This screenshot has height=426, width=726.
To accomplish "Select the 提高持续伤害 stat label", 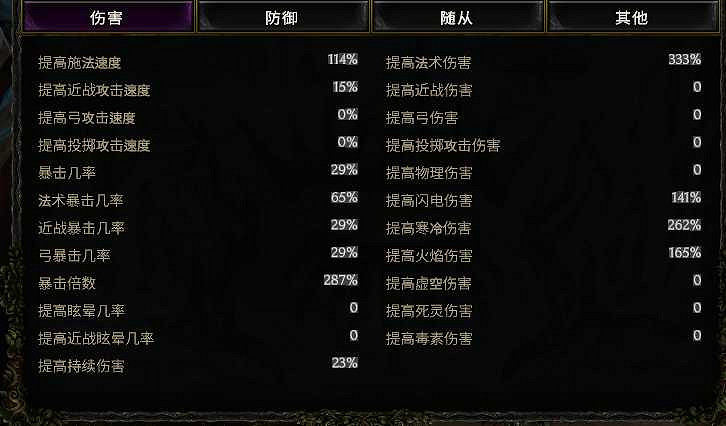I will 81,366.
